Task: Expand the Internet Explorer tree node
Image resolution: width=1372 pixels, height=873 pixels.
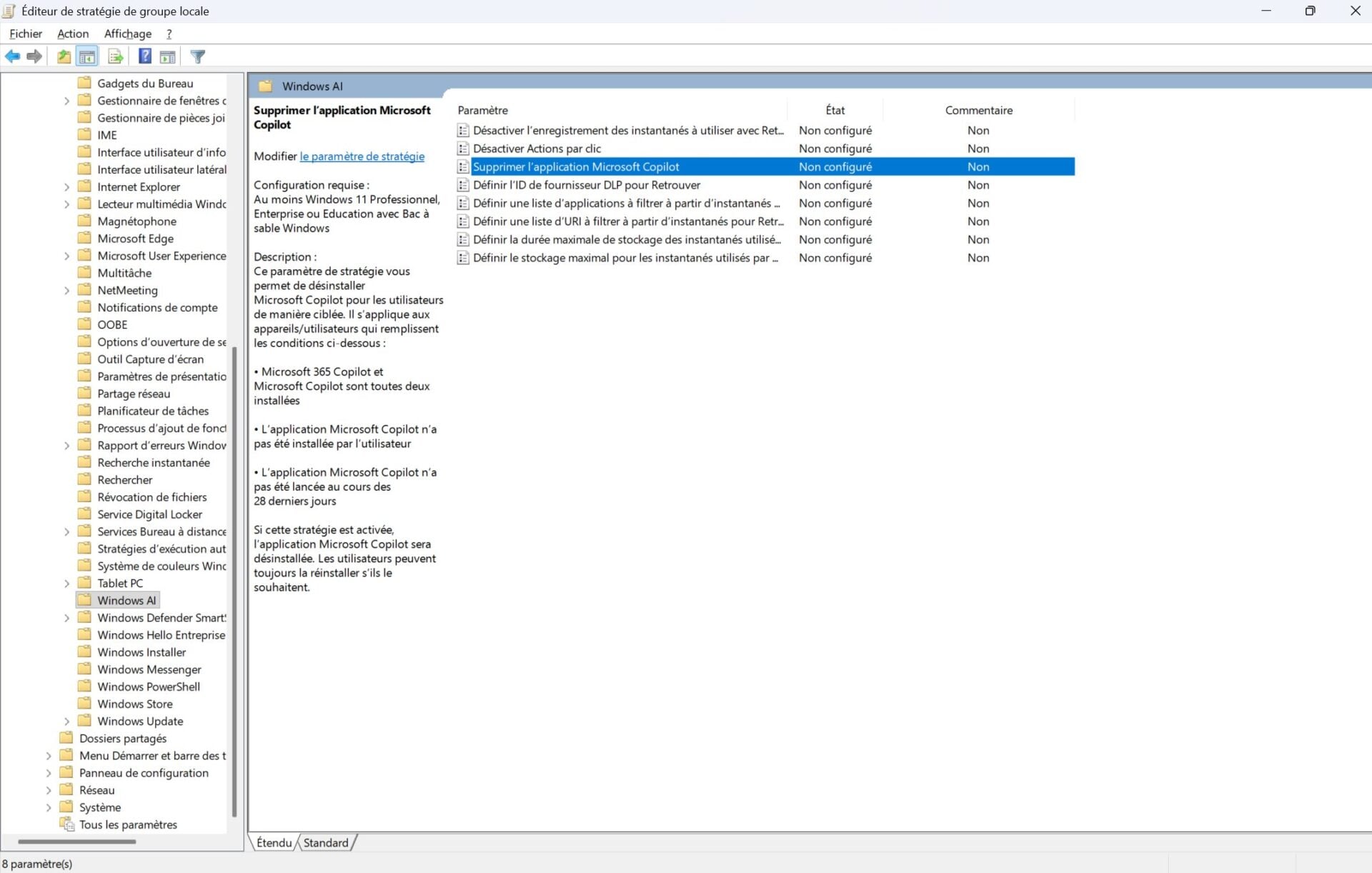Action: click(66, 187)
